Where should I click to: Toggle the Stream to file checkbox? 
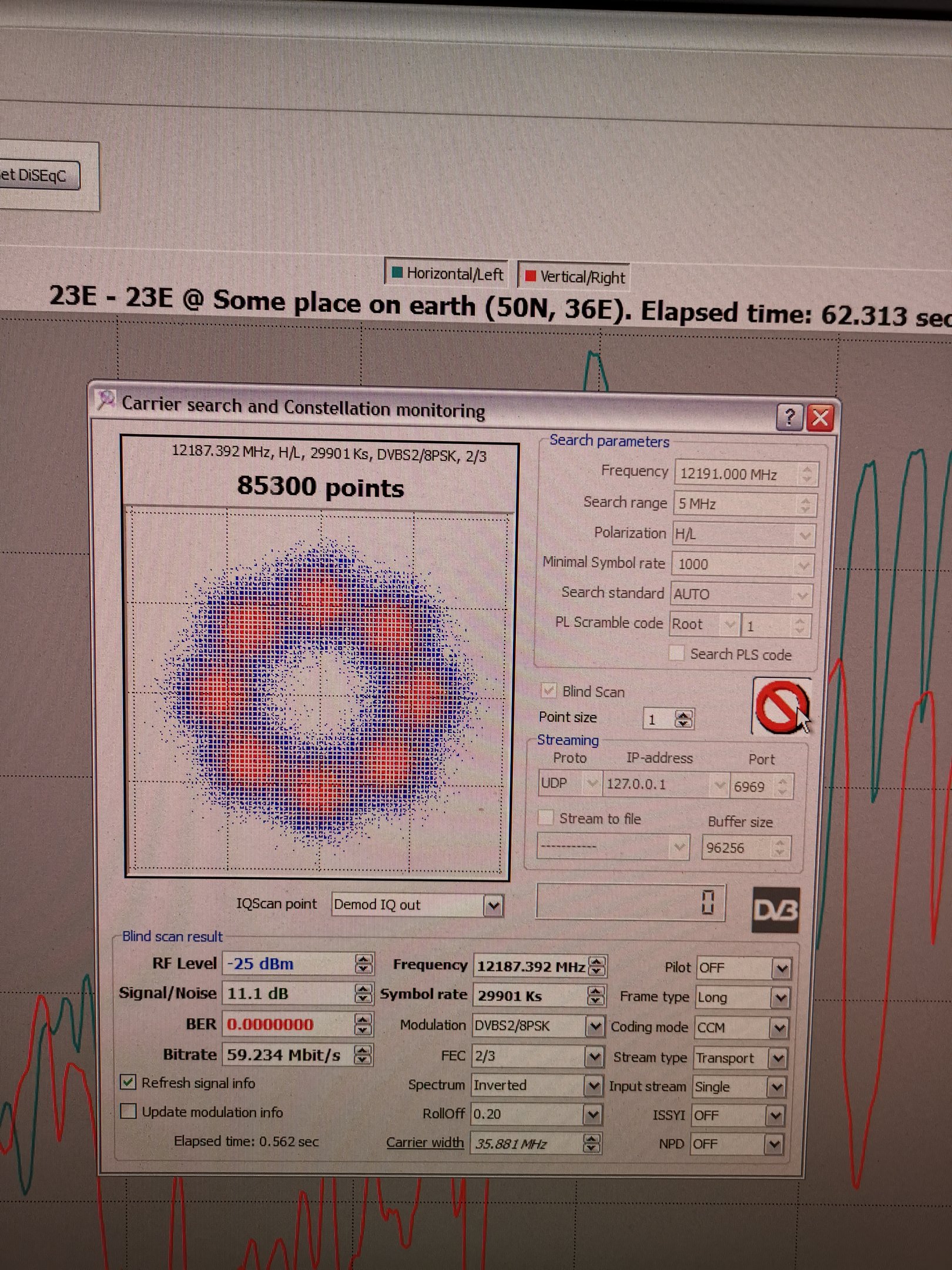(547, 817)
